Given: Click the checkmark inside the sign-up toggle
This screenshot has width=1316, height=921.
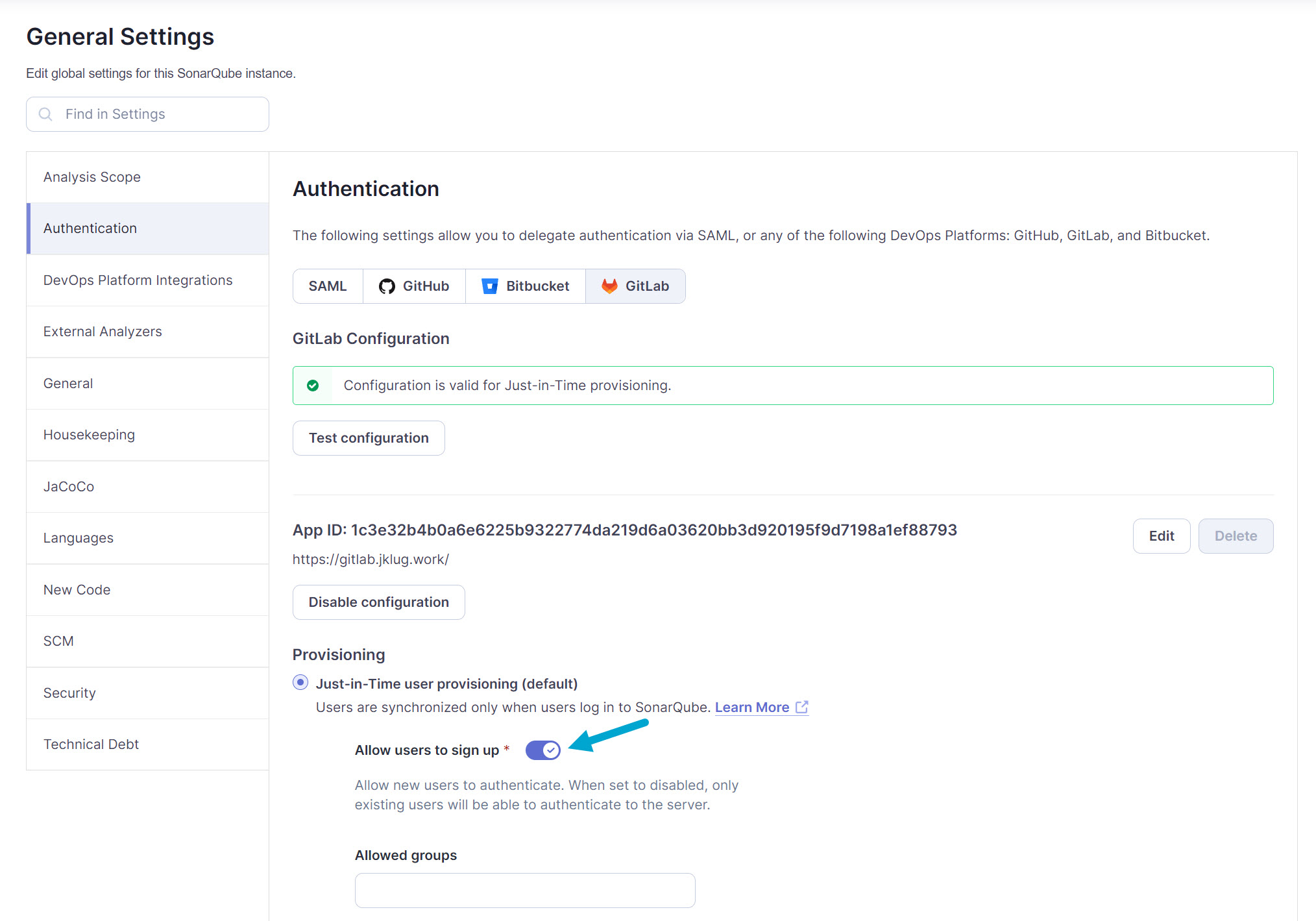Looking at the screenshot, I should tap(550, 750).
